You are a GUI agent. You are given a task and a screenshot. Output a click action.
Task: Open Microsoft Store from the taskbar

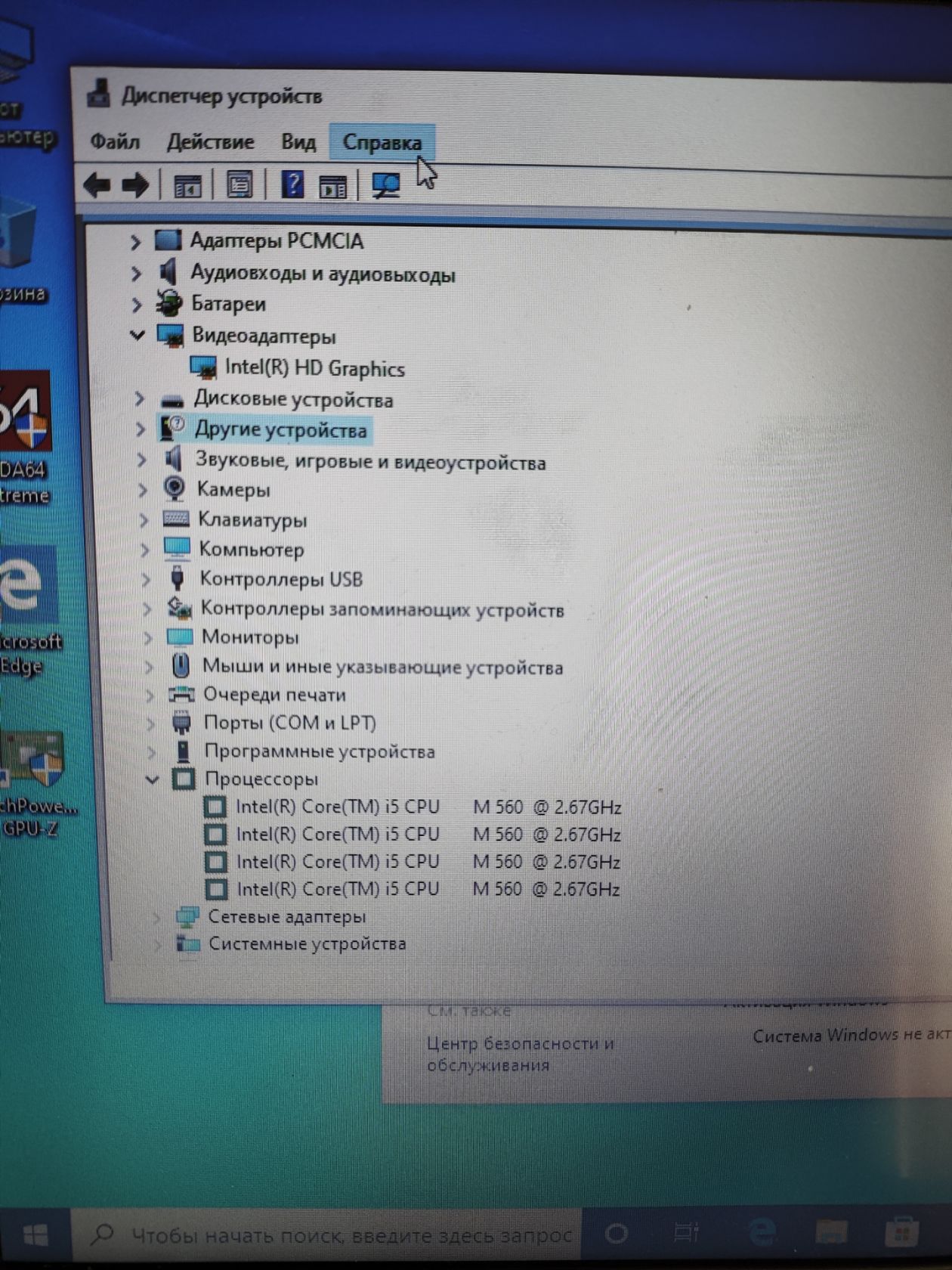coord(901,1233)
